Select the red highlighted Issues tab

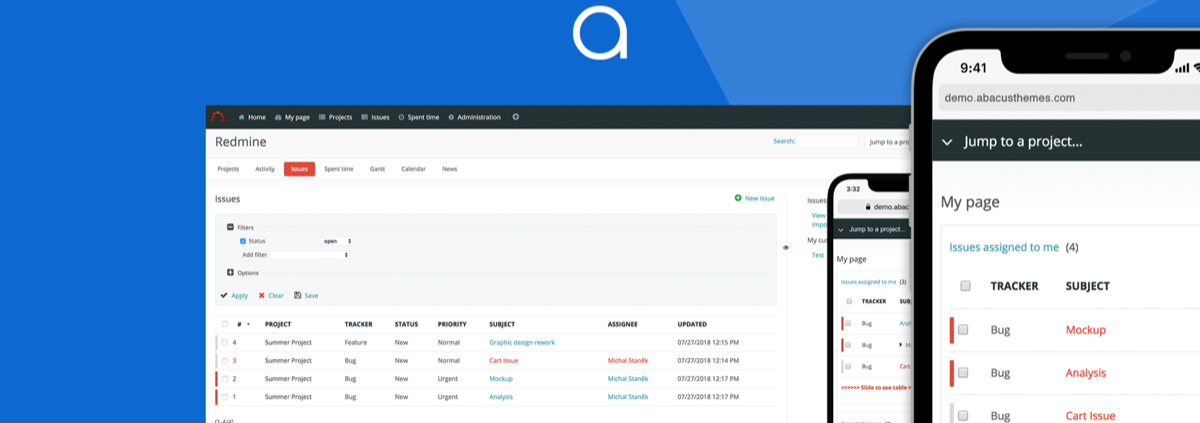(299, 169)
